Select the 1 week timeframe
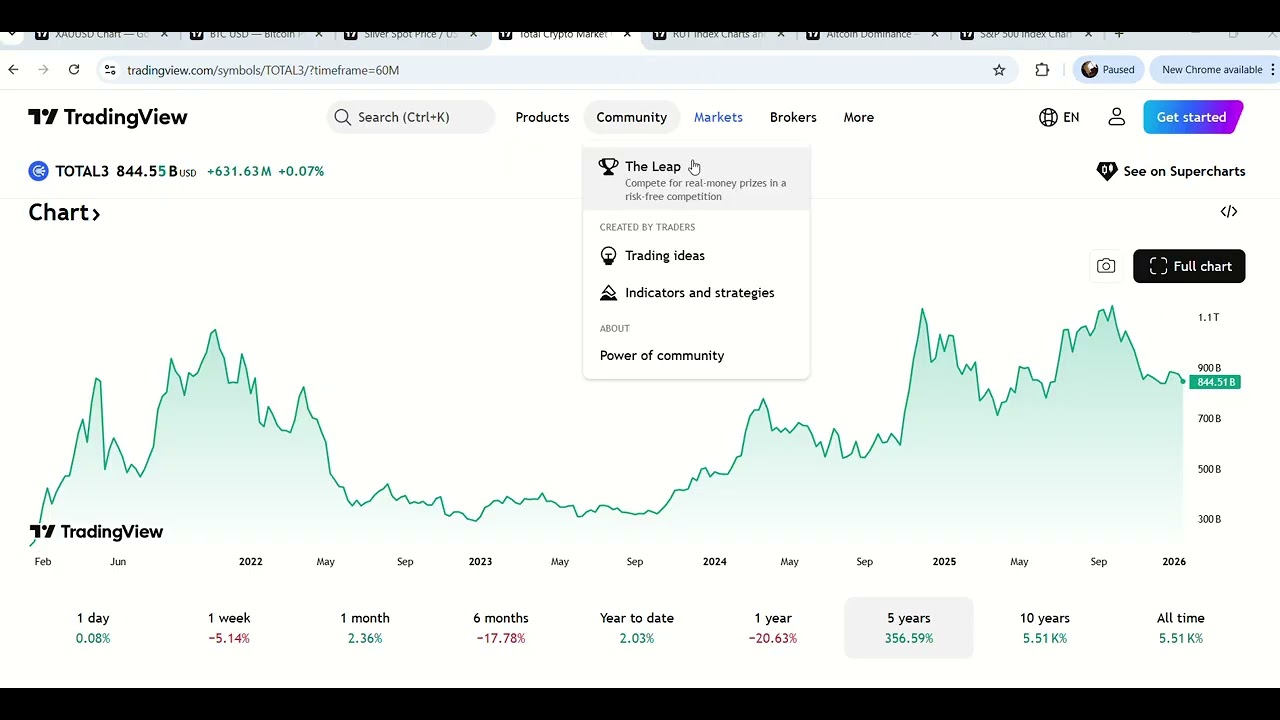This screenshot has height=720, width=1280. pos(229,628)
